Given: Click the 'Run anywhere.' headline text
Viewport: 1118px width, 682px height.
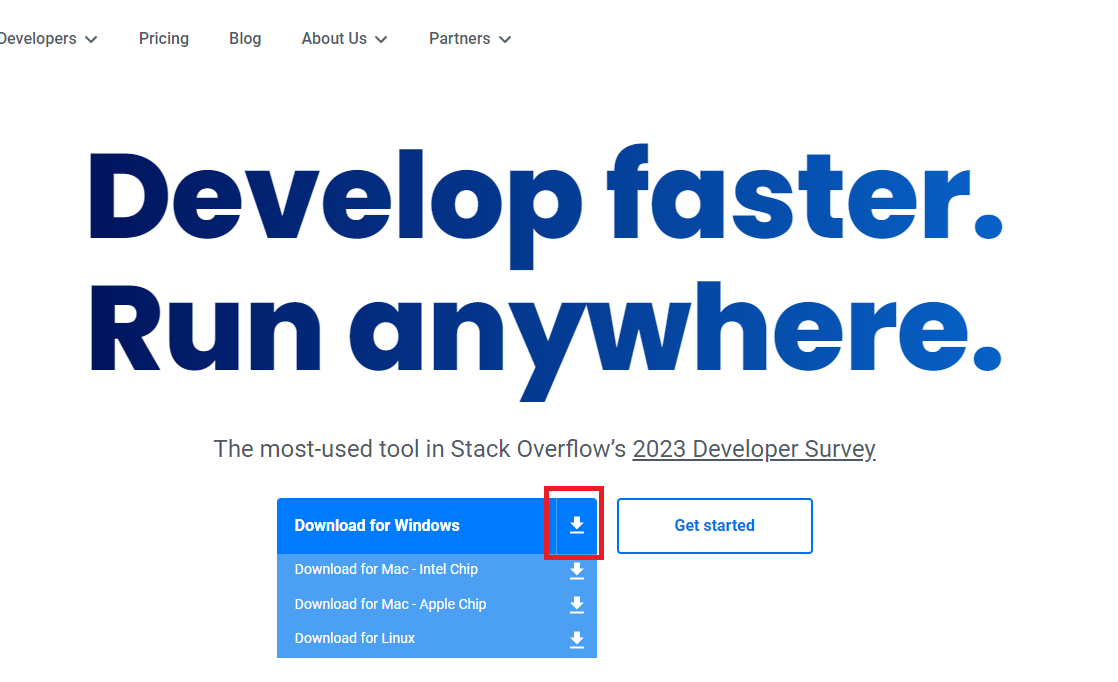Looking at the screenshot, I should point(546,339).
